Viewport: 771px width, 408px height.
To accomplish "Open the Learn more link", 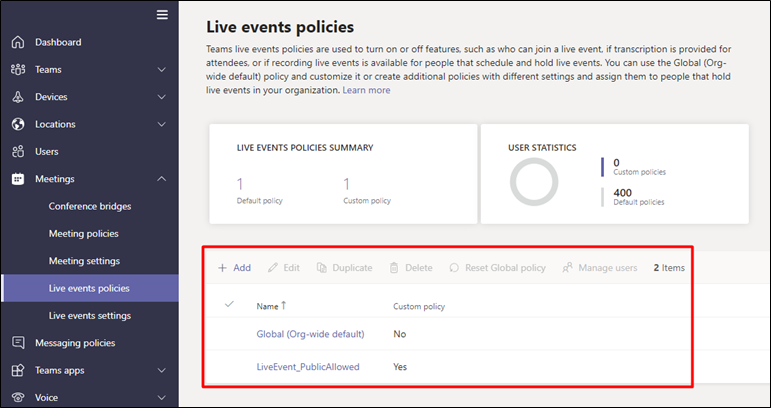I will (x=366, y=90).
